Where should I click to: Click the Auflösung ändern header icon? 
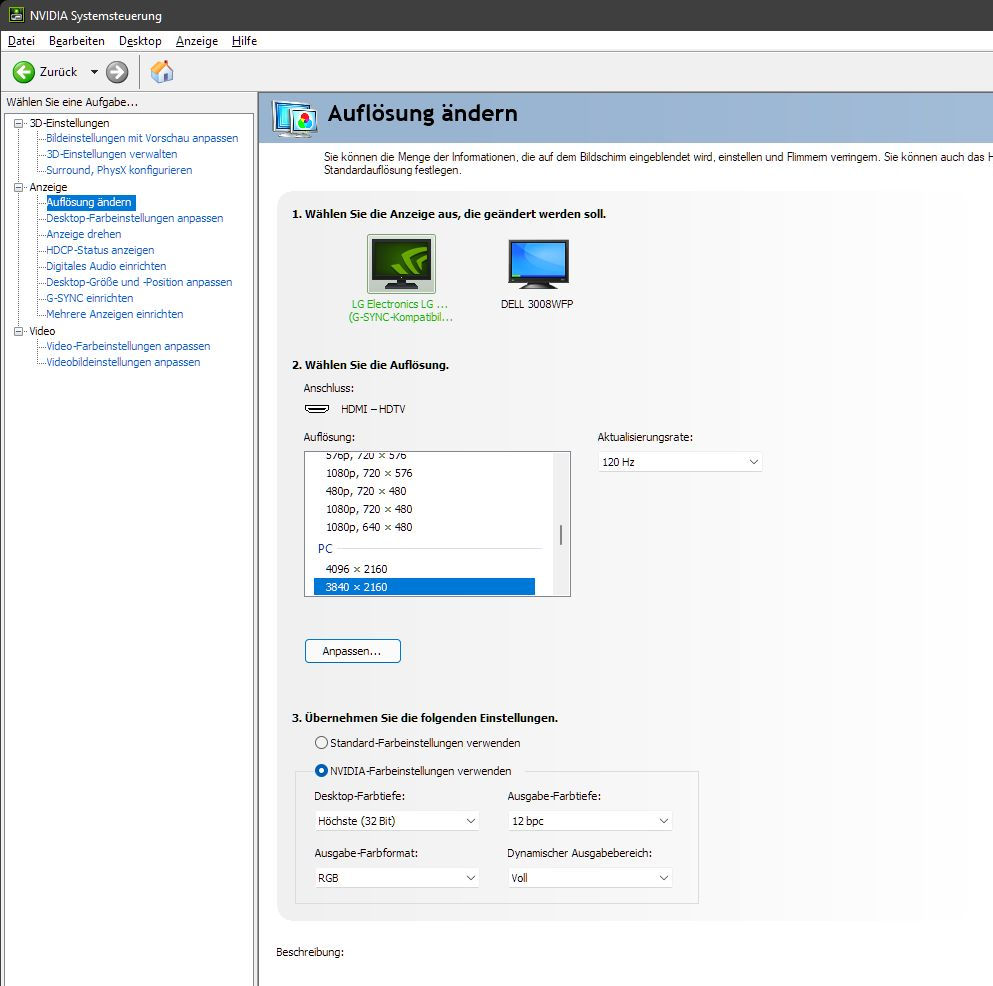tap(294, 118)
